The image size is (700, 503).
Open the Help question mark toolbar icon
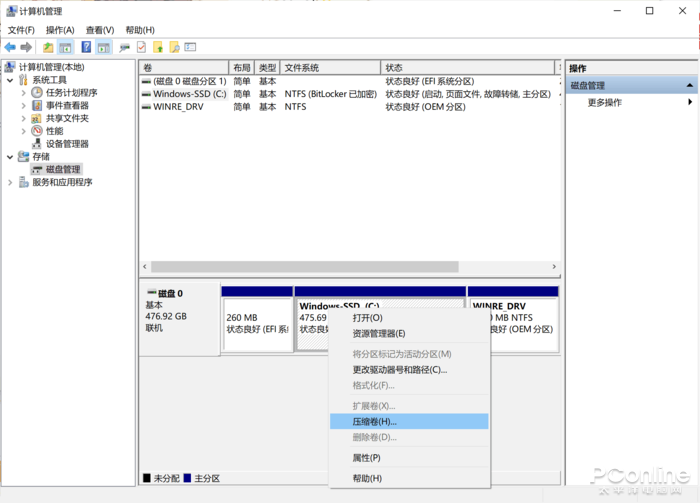tap(86, 47)
